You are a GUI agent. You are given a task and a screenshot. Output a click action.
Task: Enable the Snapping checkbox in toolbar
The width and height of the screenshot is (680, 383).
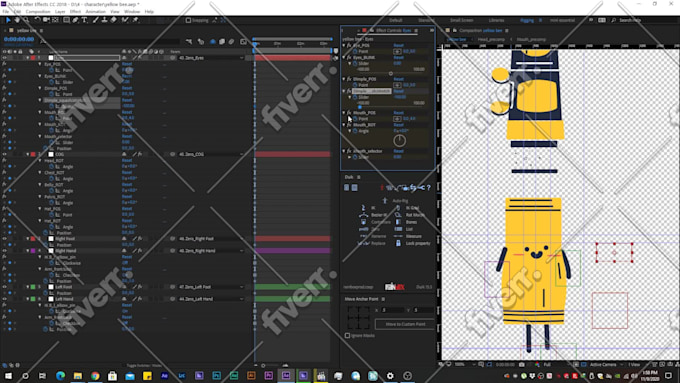(x=188, y=20)
